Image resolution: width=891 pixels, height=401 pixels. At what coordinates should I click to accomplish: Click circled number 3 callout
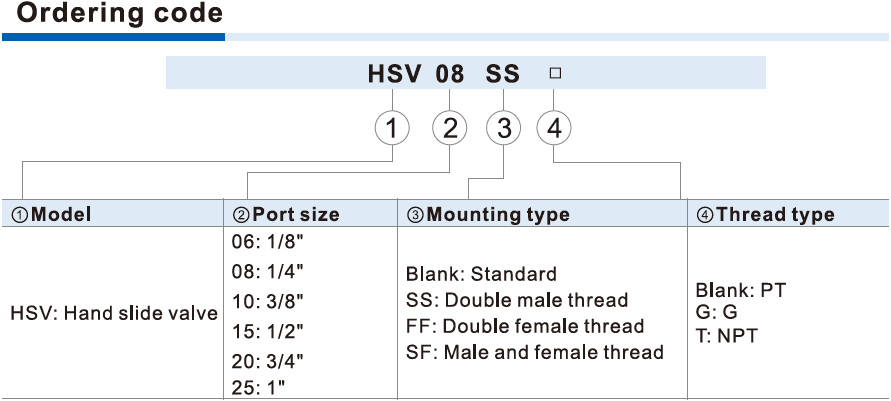pos(504,128)
